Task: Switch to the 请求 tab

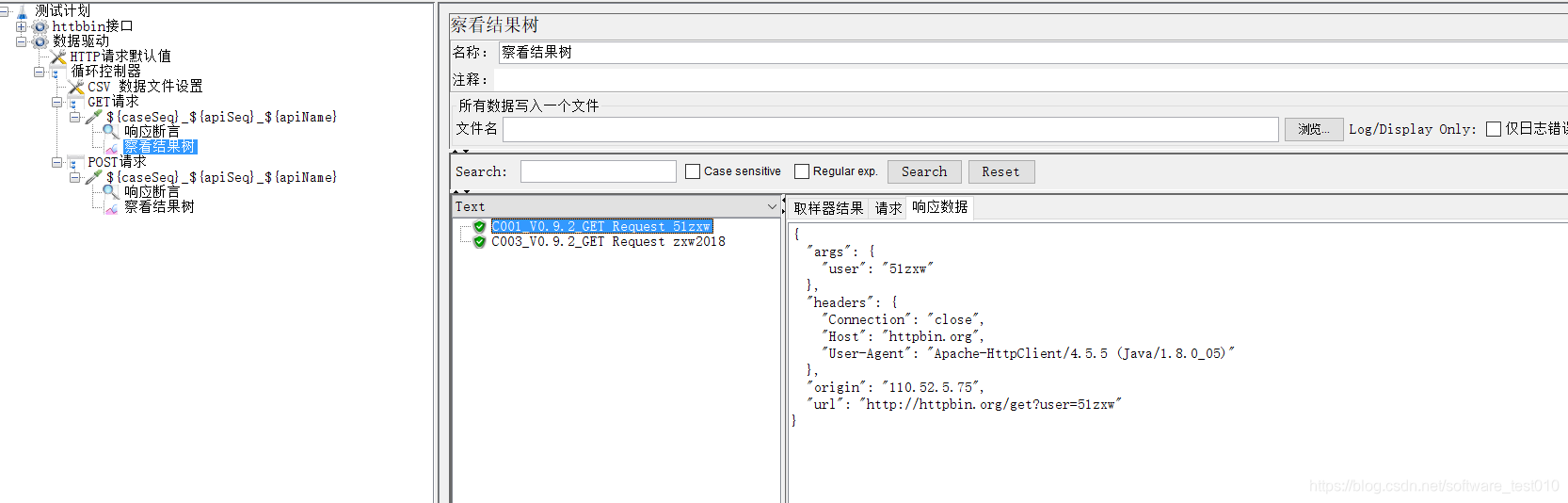Action: 888,208
